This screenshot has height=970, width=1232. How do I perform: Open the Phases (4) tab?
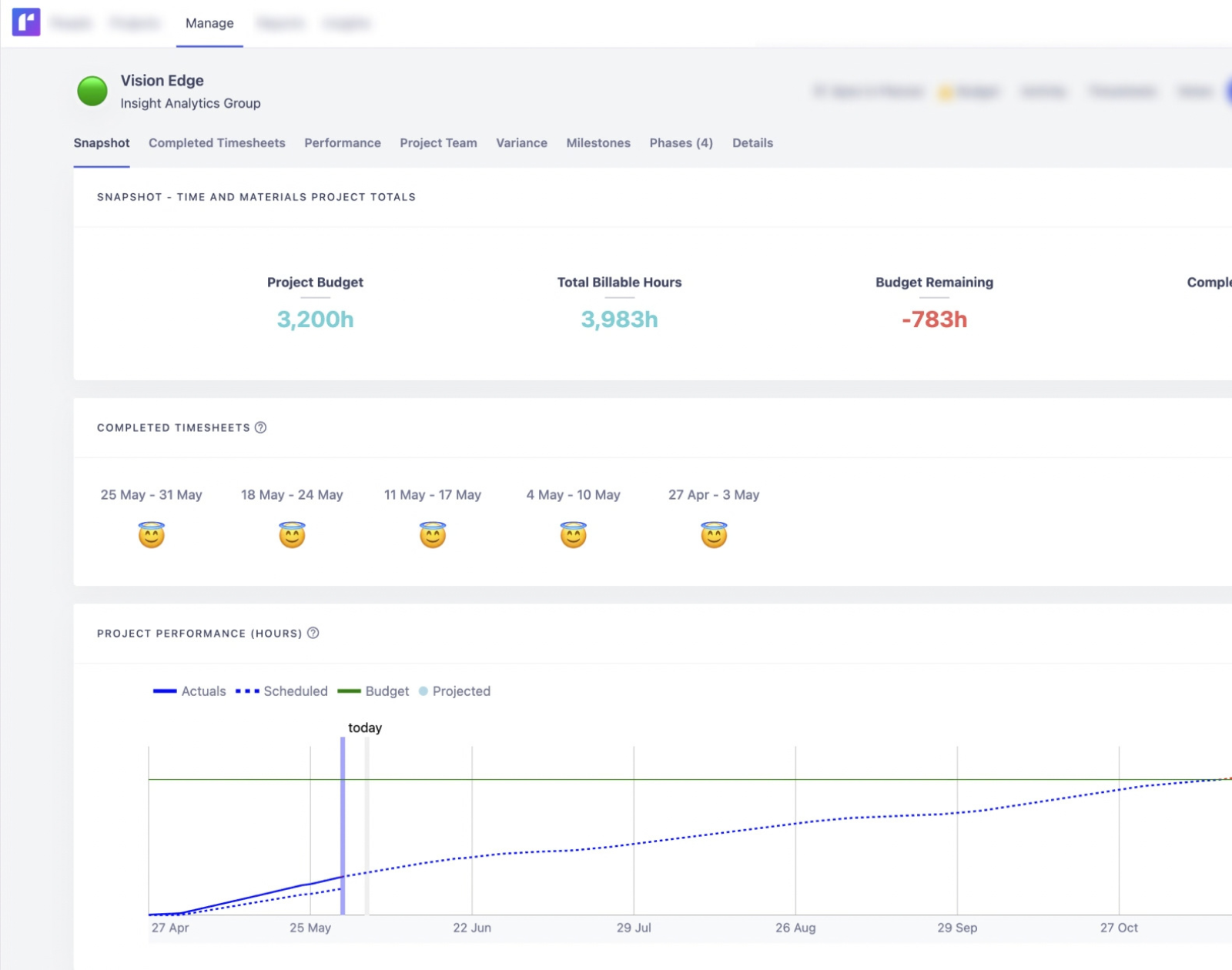click(681, 143)
